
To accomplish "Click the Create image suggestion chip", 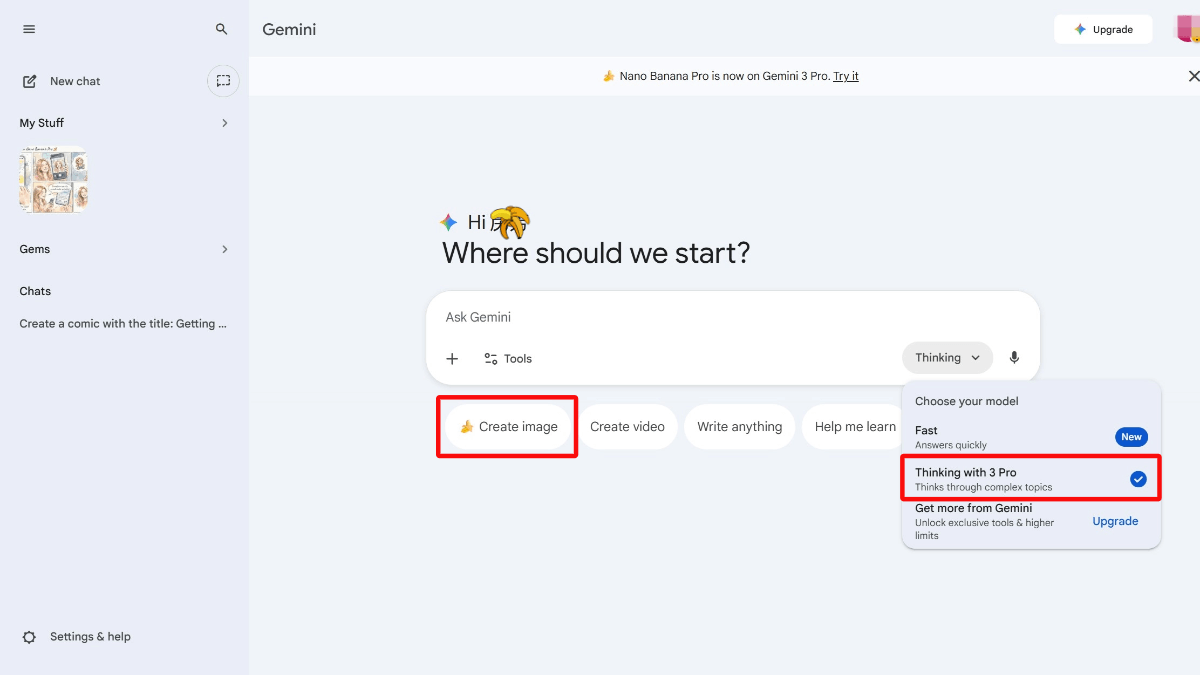I will [x=507, y=426].
